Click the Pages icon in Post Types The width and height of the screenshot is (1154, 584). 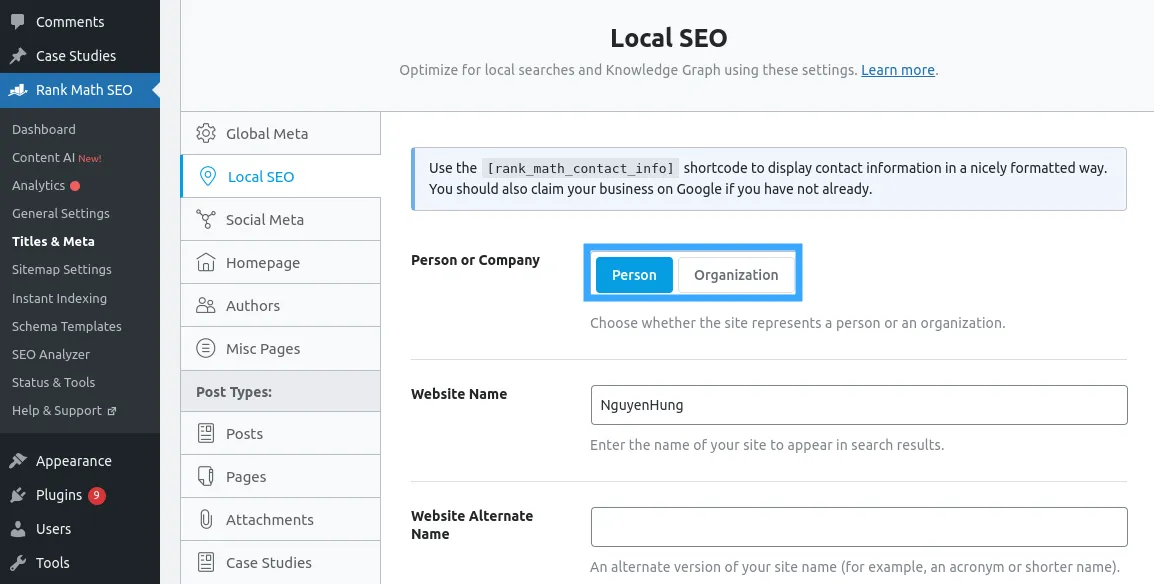click(206, 477)
